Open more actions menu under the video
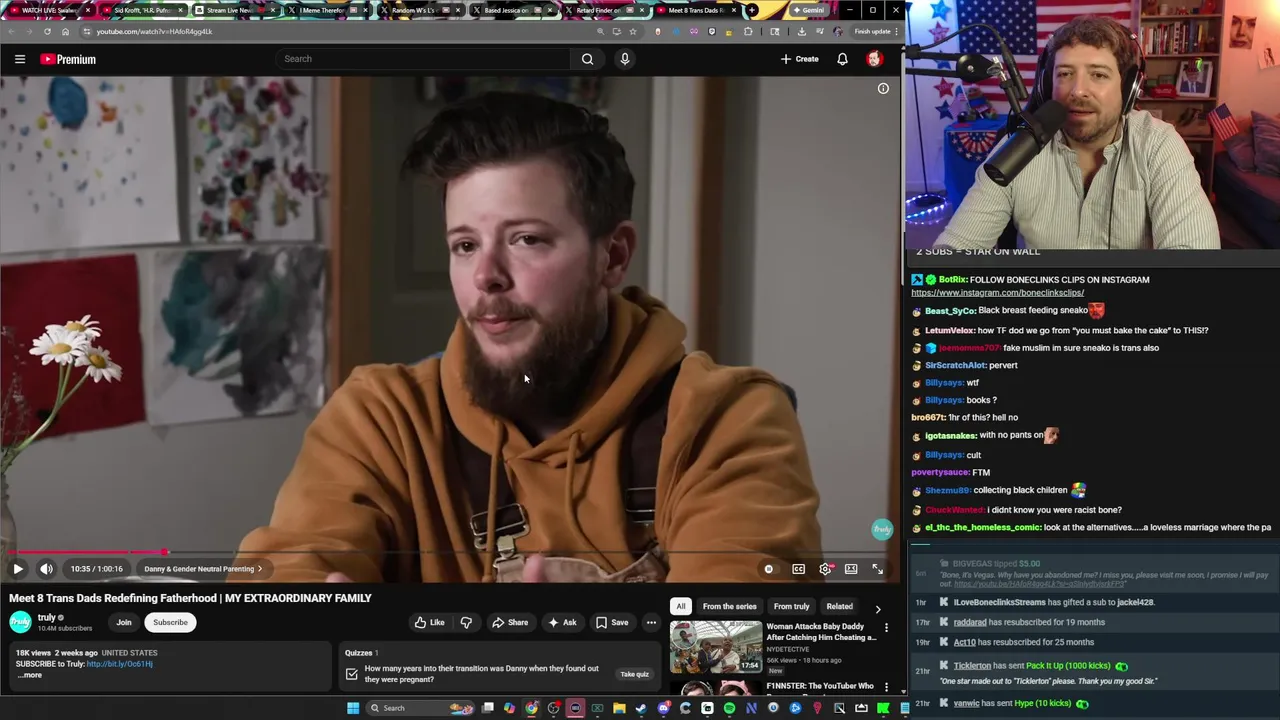 651,622
